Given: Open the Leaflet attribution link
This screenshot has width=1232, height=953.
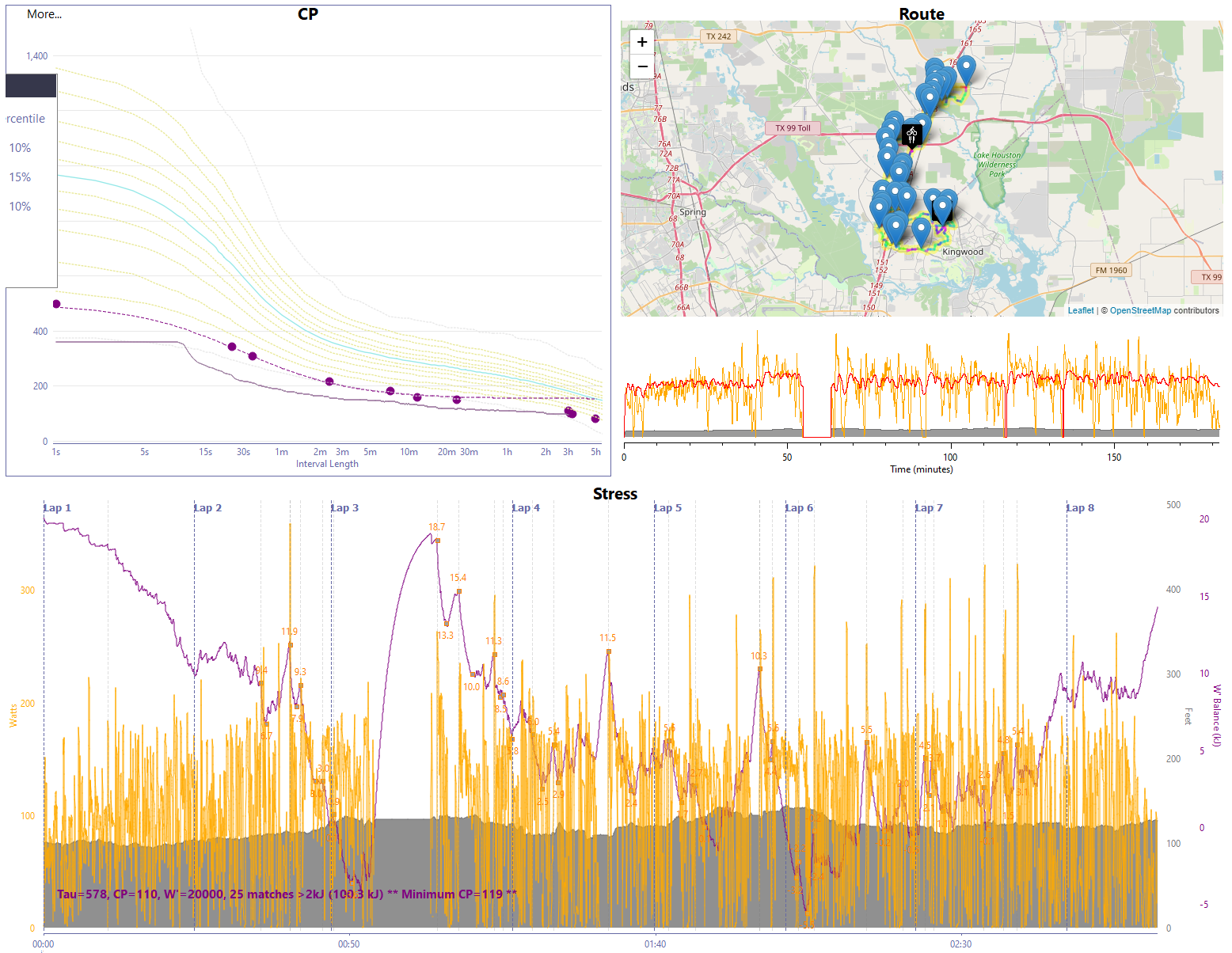Looking at the screenshot, I should pos(1081,310).
